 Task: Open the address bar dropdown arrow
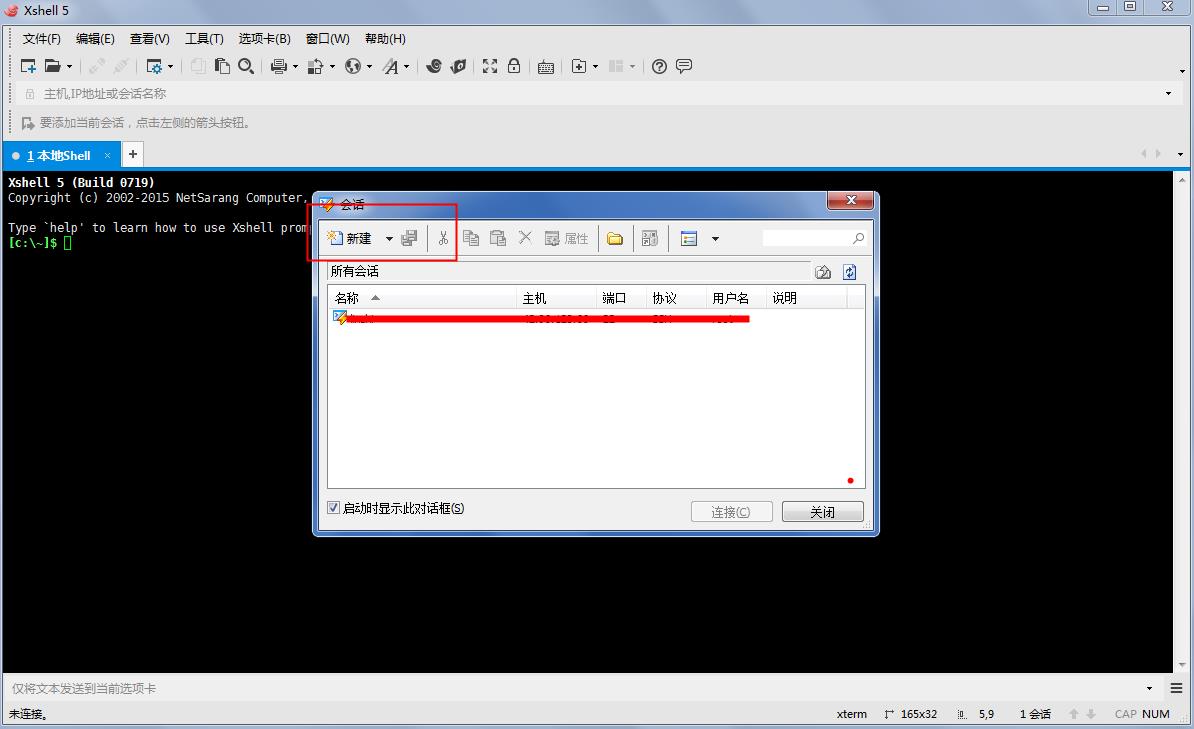coord(1168,94)
